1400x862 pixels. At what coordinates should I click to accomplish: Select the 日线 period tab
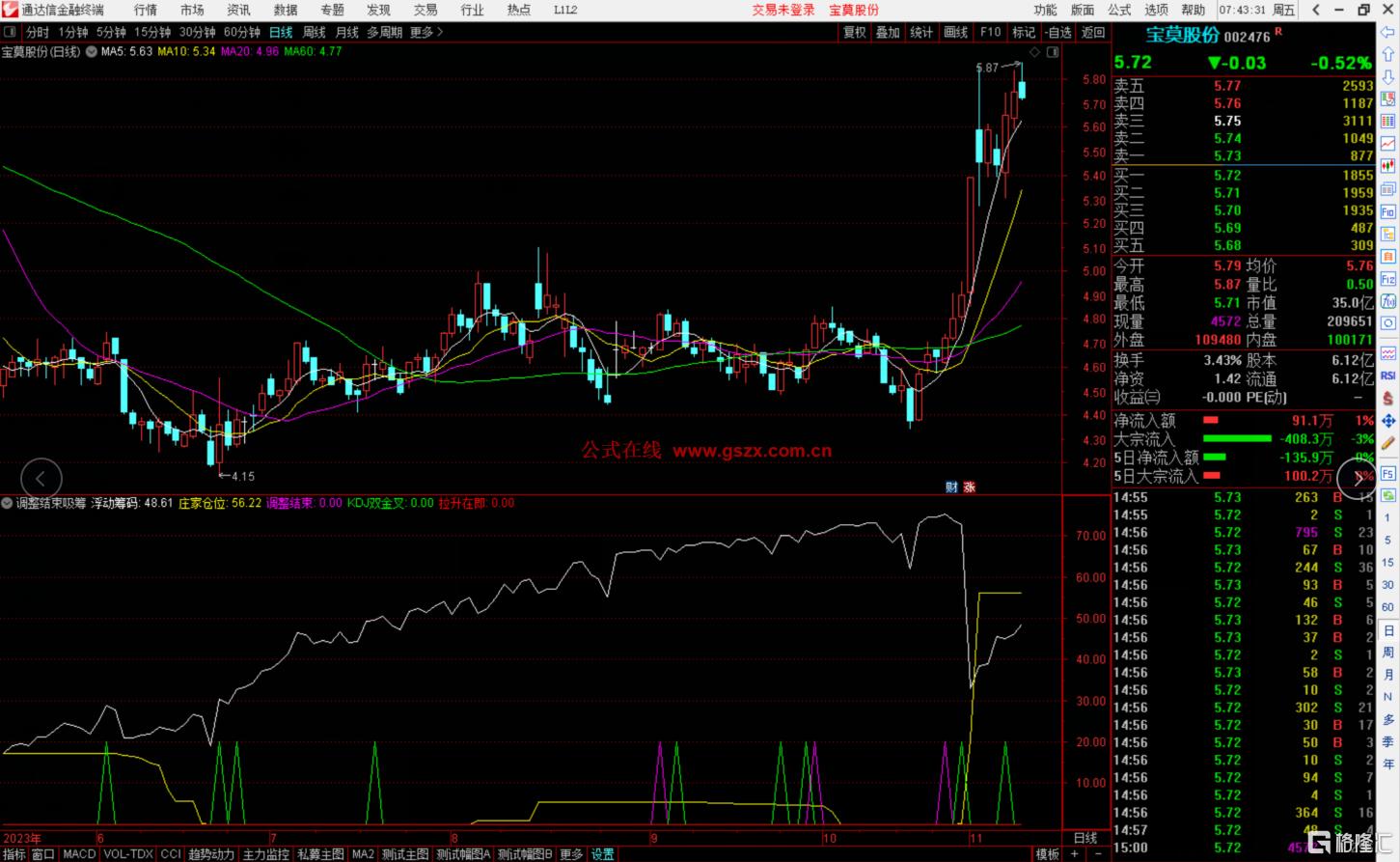pos(281,32)
